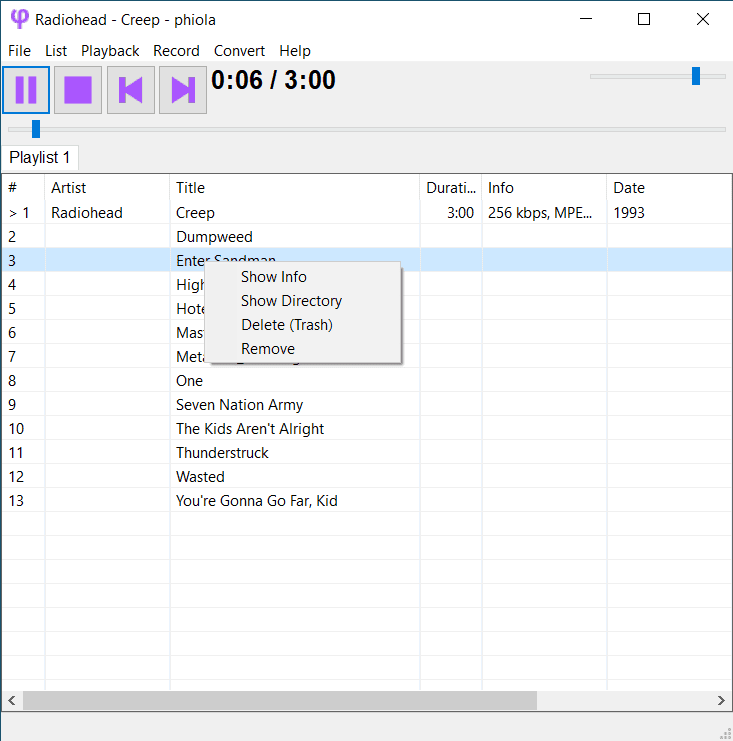Open the List menu
This screenshot has width=733, height=741.
tap(56, 51)
